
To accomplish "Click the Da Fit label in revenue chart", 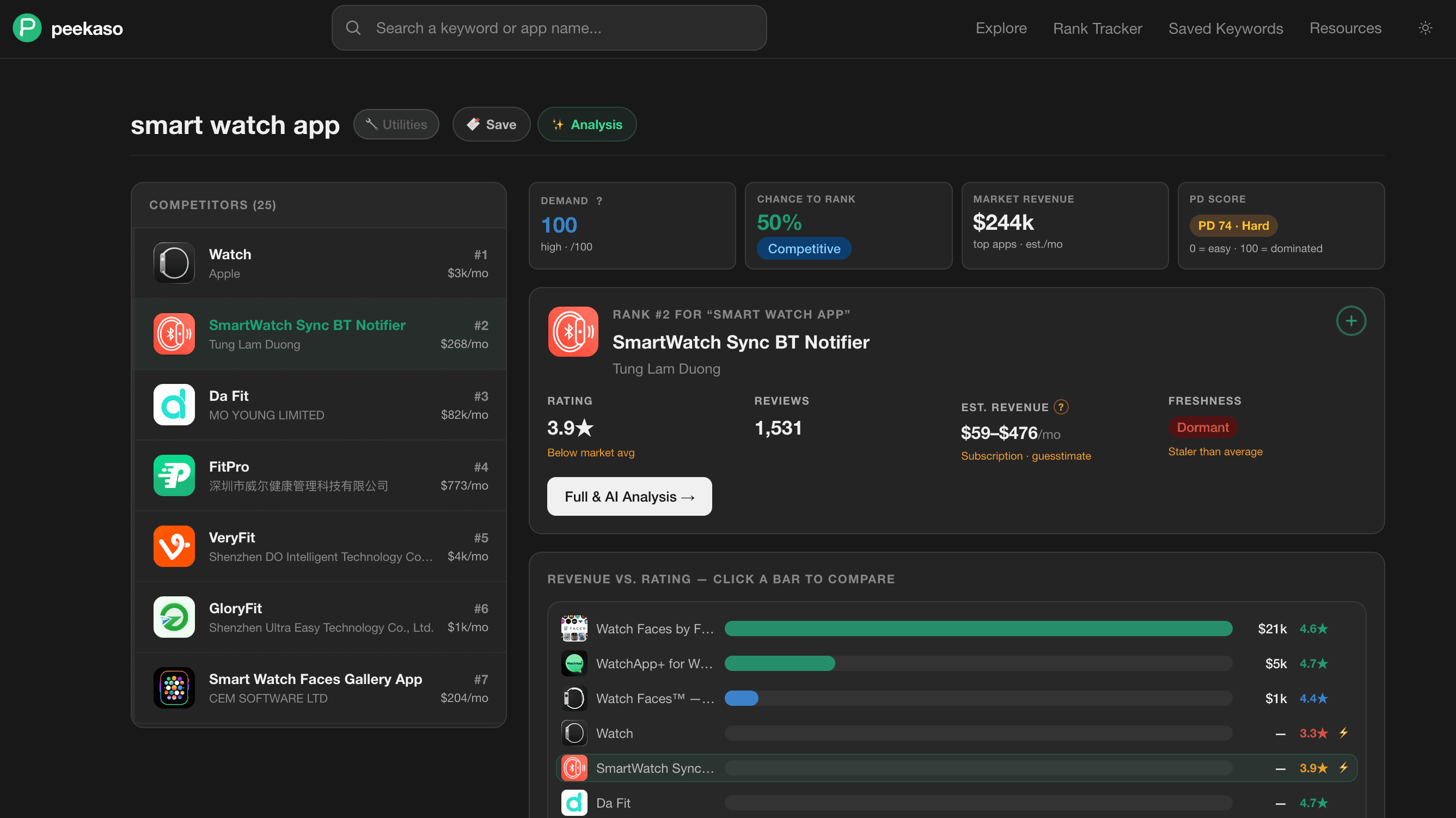I will tap(613, 803).
